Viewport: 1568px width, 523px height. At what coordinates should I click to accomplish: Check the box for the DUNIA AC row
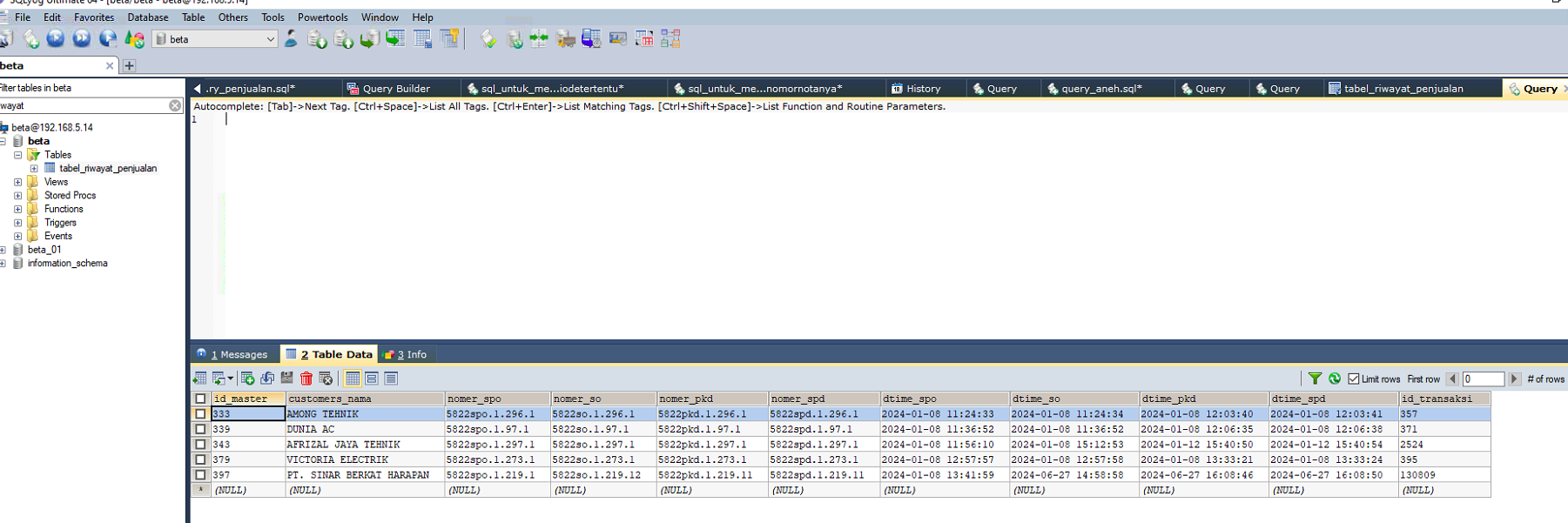201,429
